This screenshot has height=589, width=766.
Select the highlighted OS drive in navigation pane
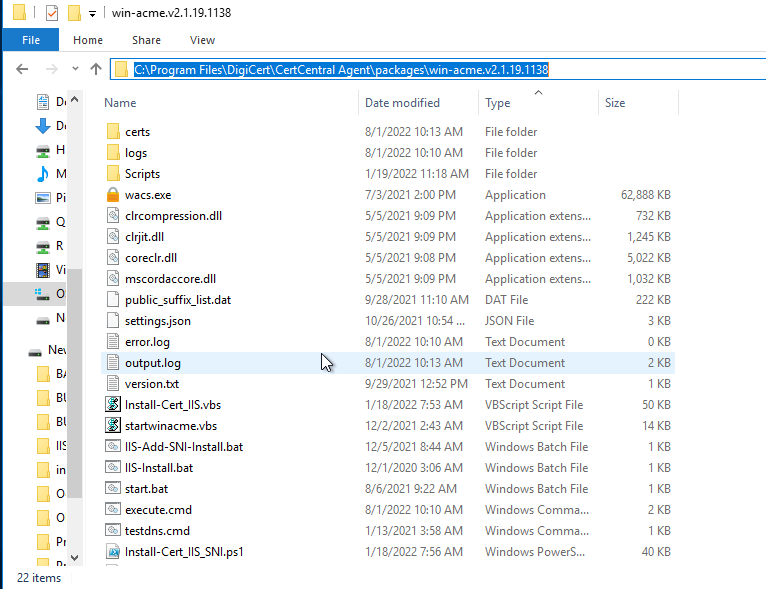pos(35,294)
